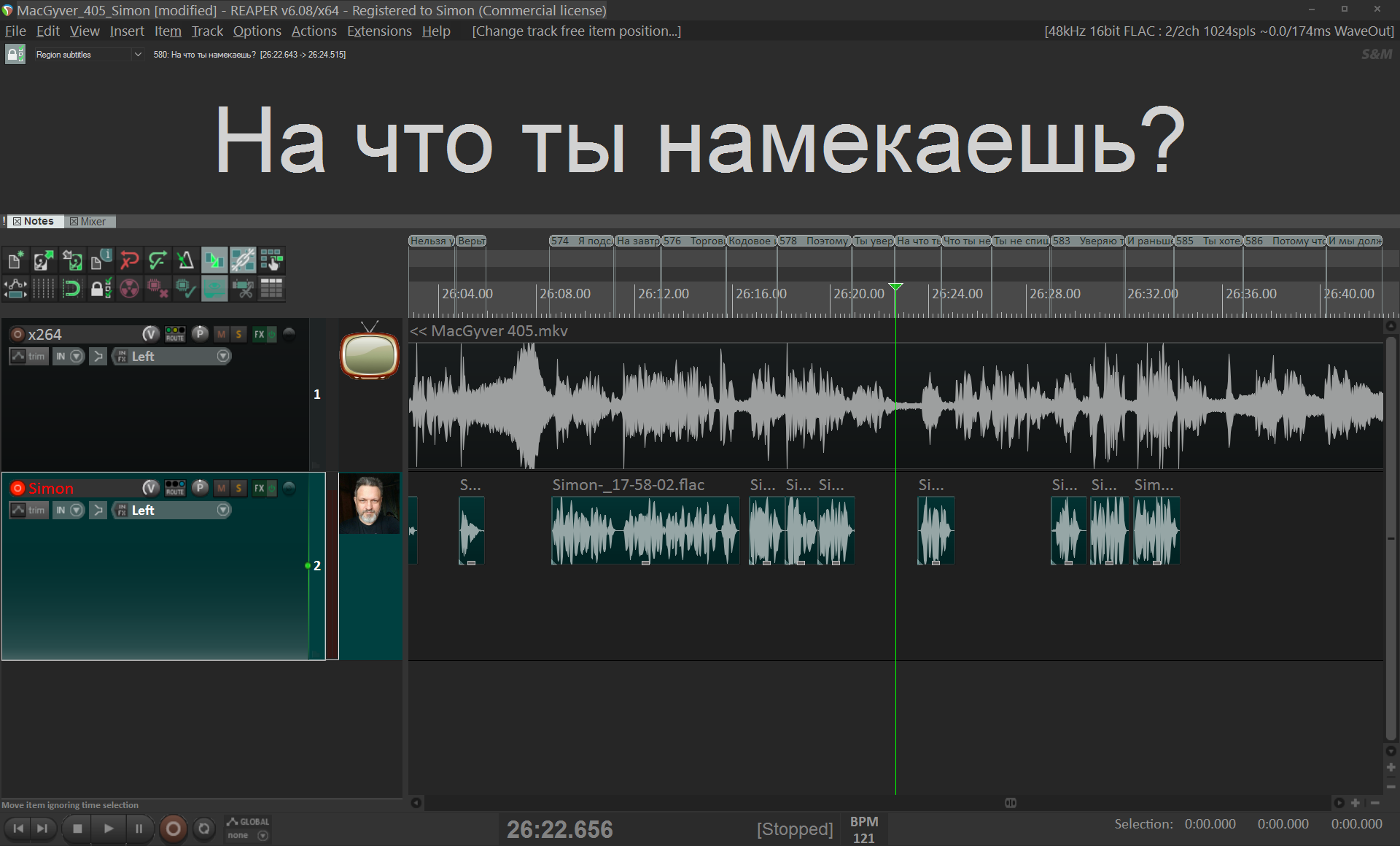The image size is (1400, 846).
Task: Click the green Redo arrow icon
Action: coord(157,260)
